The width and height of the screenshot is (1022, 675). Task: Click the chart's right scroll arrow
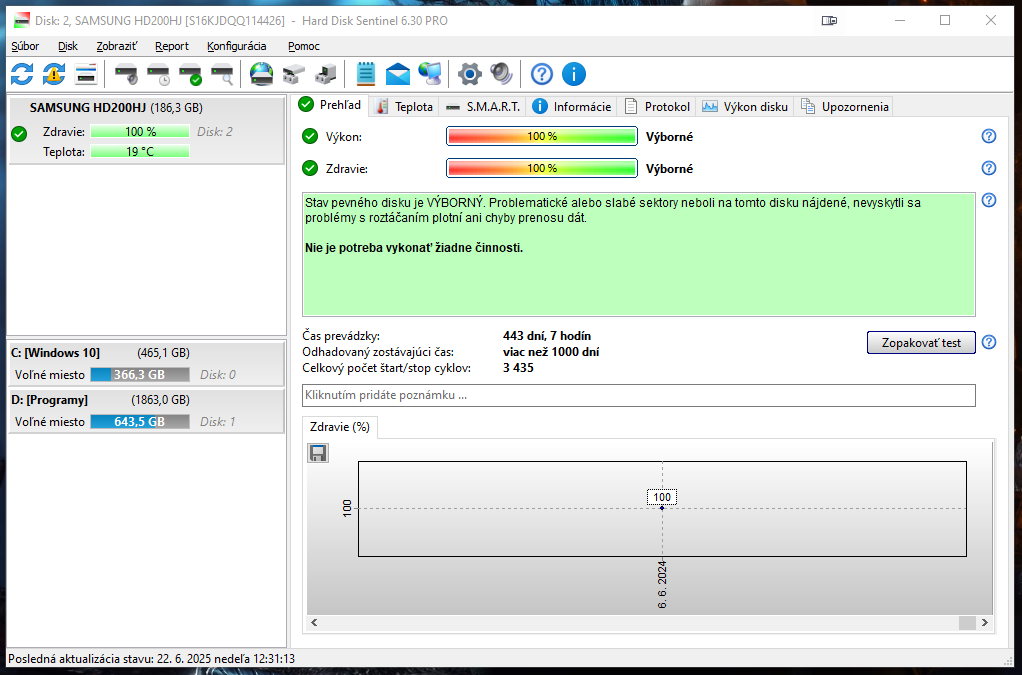pyautogui.click(x=985, y=623)
